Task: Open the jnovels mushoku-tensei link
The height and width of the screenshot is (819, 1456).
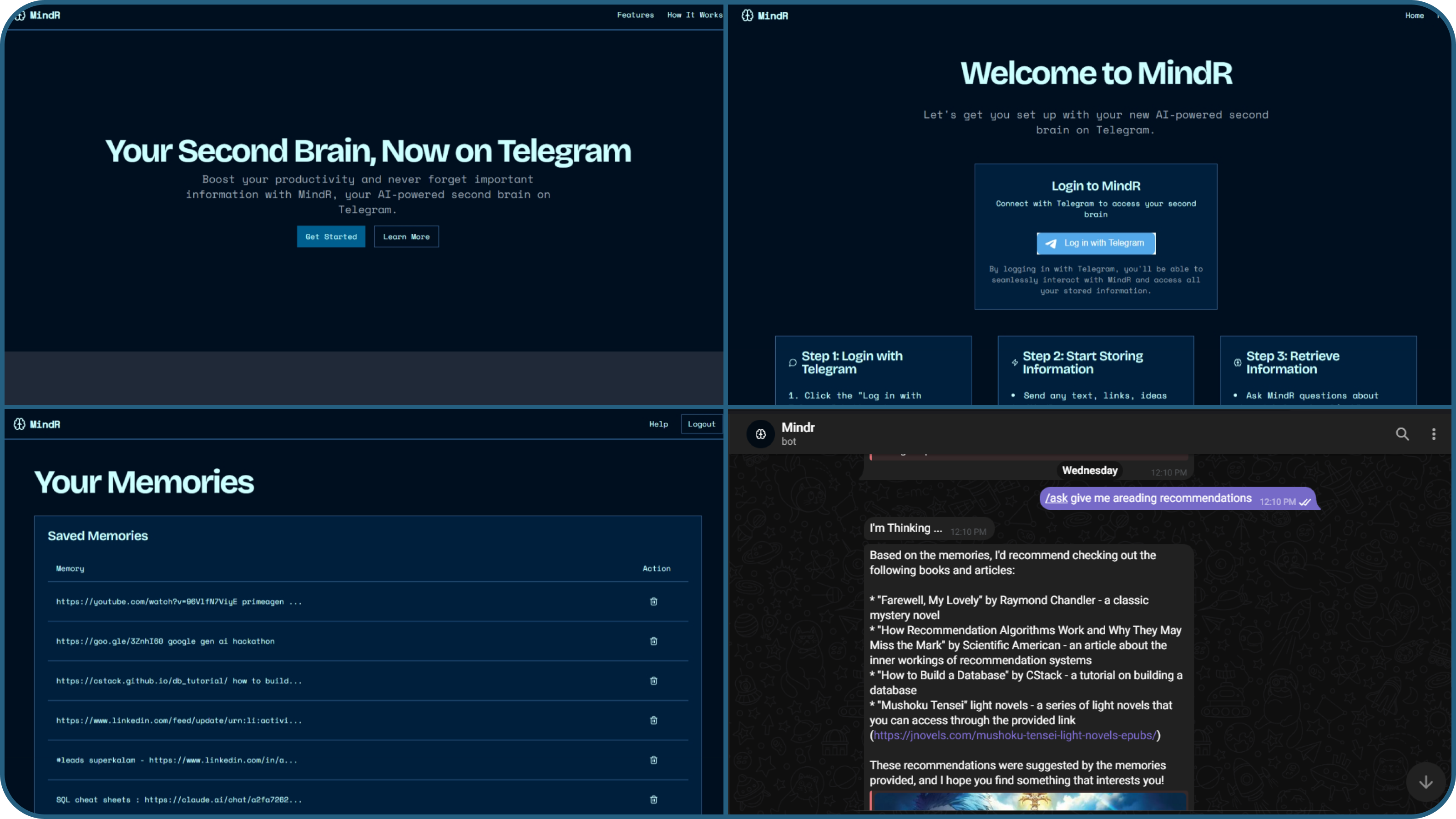Action: coord(1015,735)
